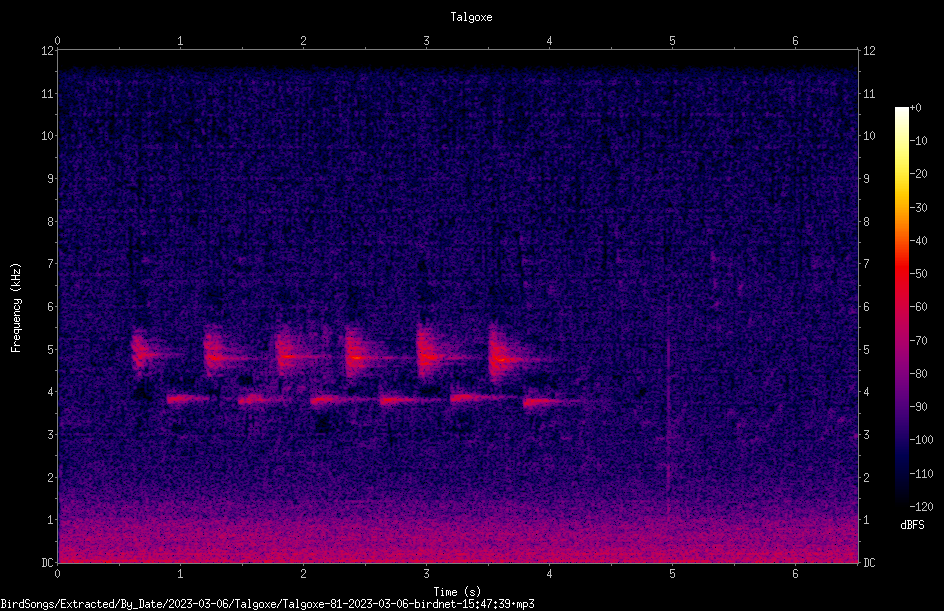Click the 1 kHz label on right axis
The image size is (944, 611).
866,520
